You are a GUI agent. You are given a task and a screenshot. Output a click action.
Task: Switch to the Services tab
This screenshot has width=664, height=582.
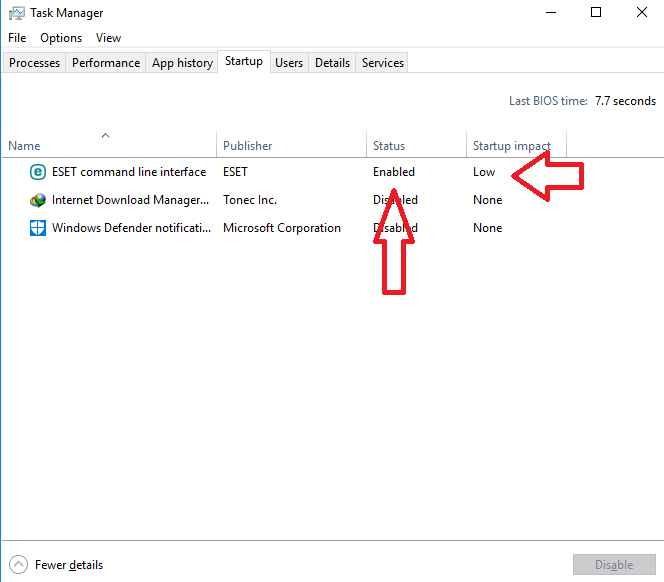[x=383, y=63]
